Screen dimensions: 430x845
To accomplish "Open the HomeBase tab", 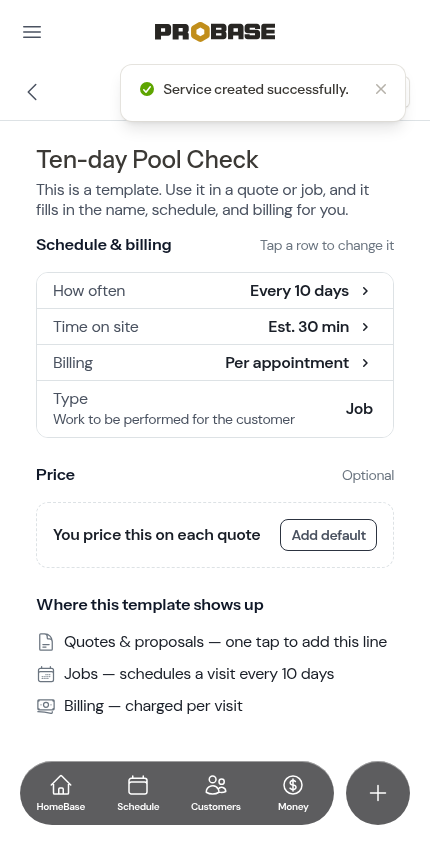I will [x=60, y=793].
